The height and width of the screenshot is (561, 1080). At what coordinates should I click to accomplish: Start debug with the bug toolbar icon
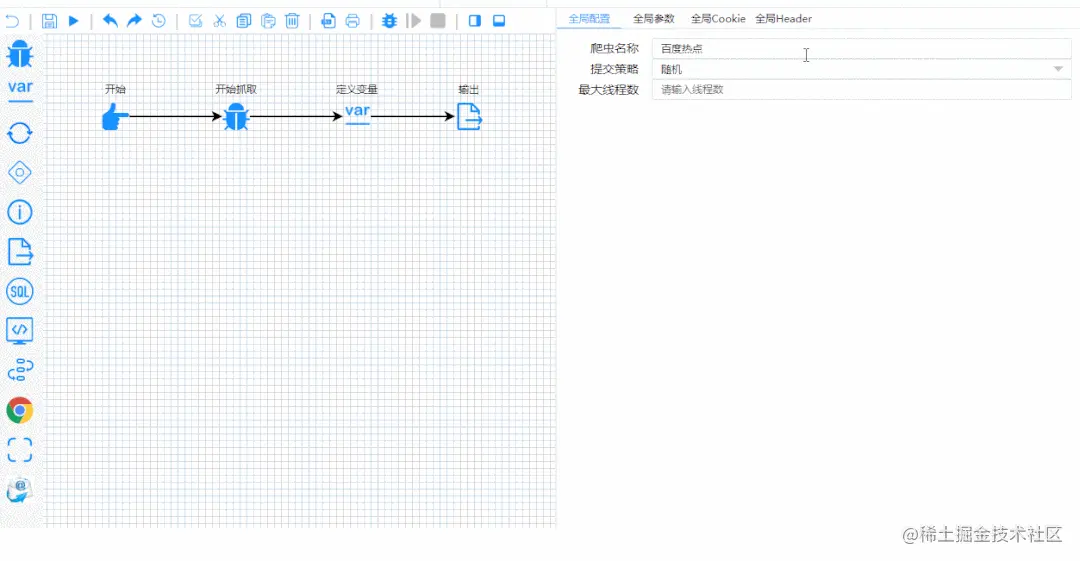[389, 21]
